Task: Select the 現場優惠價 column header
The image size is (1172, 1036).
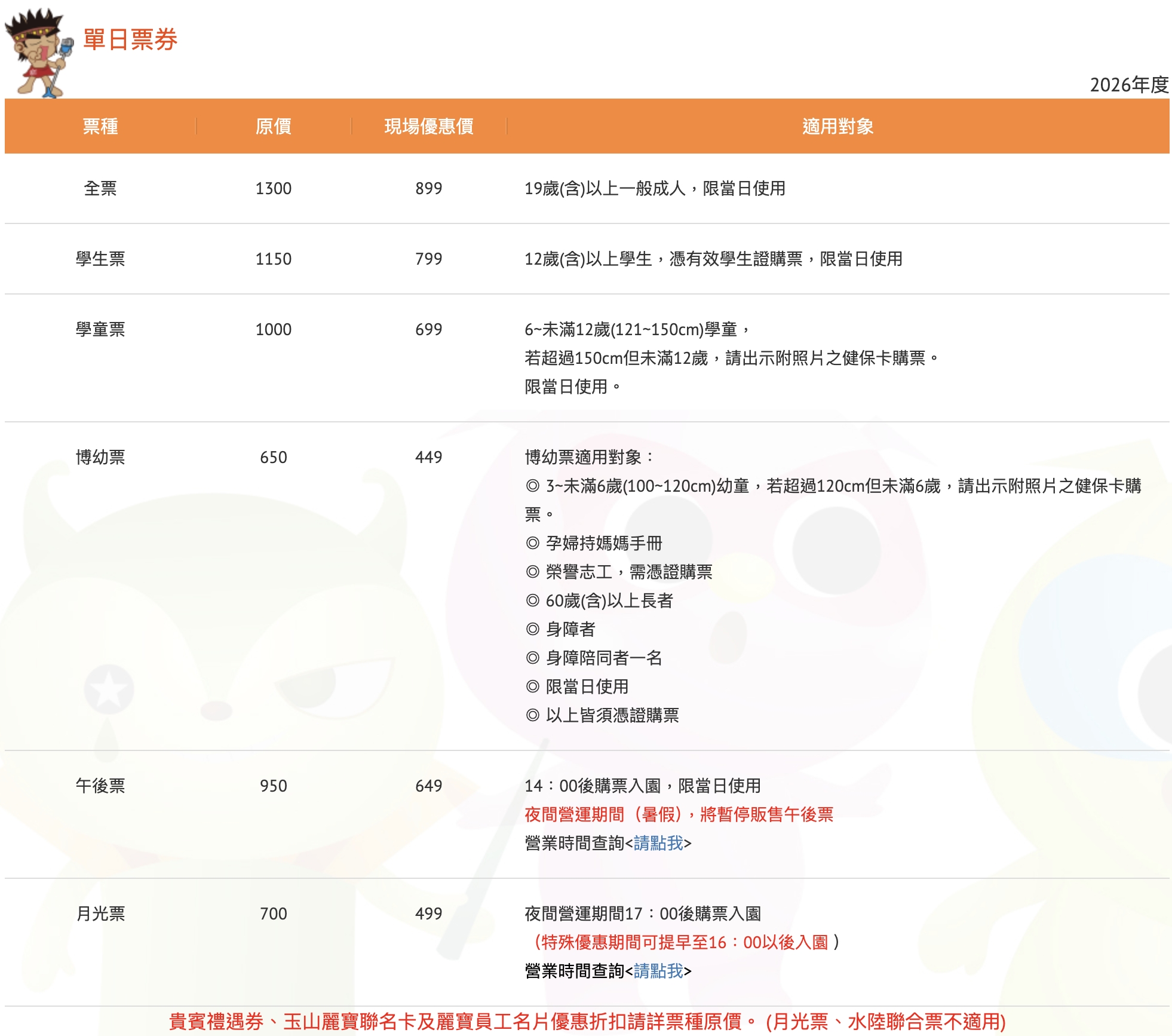Action: pyautogui.click(x=429, y=126)
